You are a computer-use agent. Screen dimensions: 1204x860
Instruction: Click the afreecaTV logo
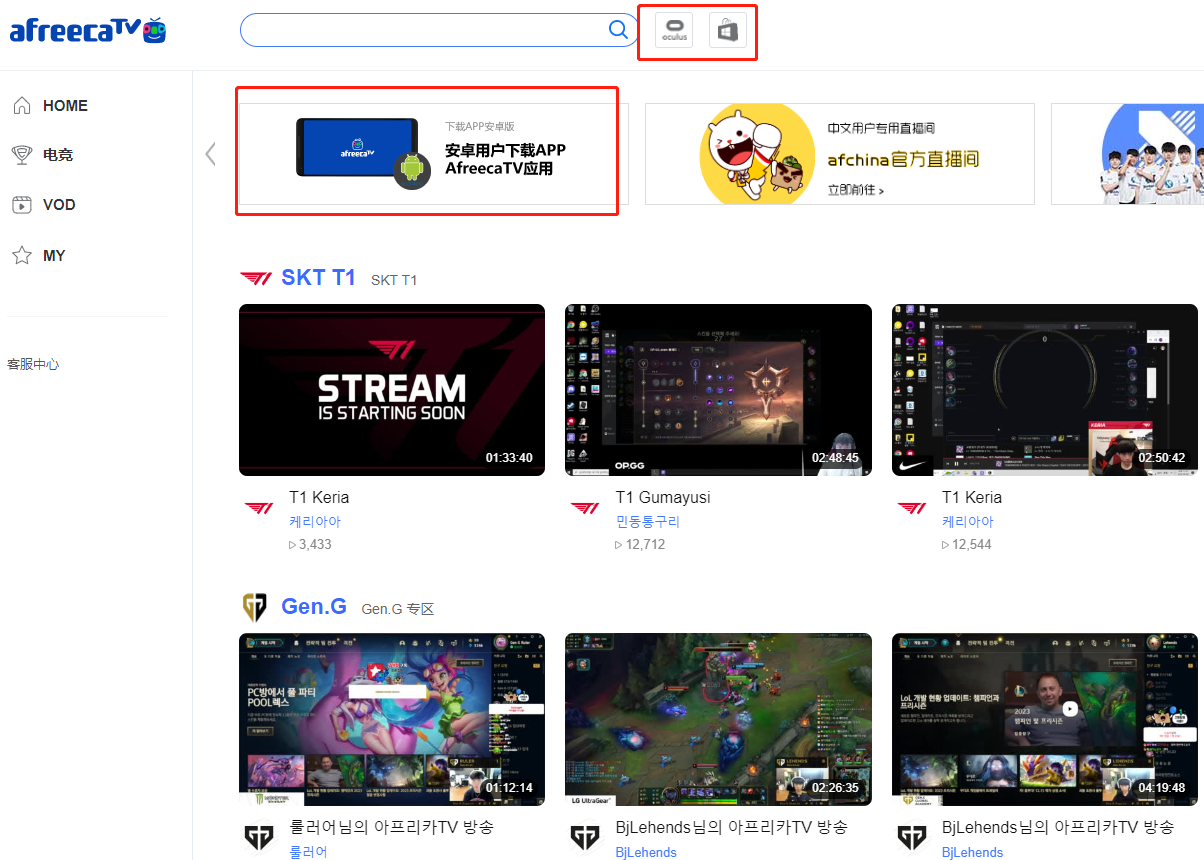pyautogui.click(x=87, y=30)
